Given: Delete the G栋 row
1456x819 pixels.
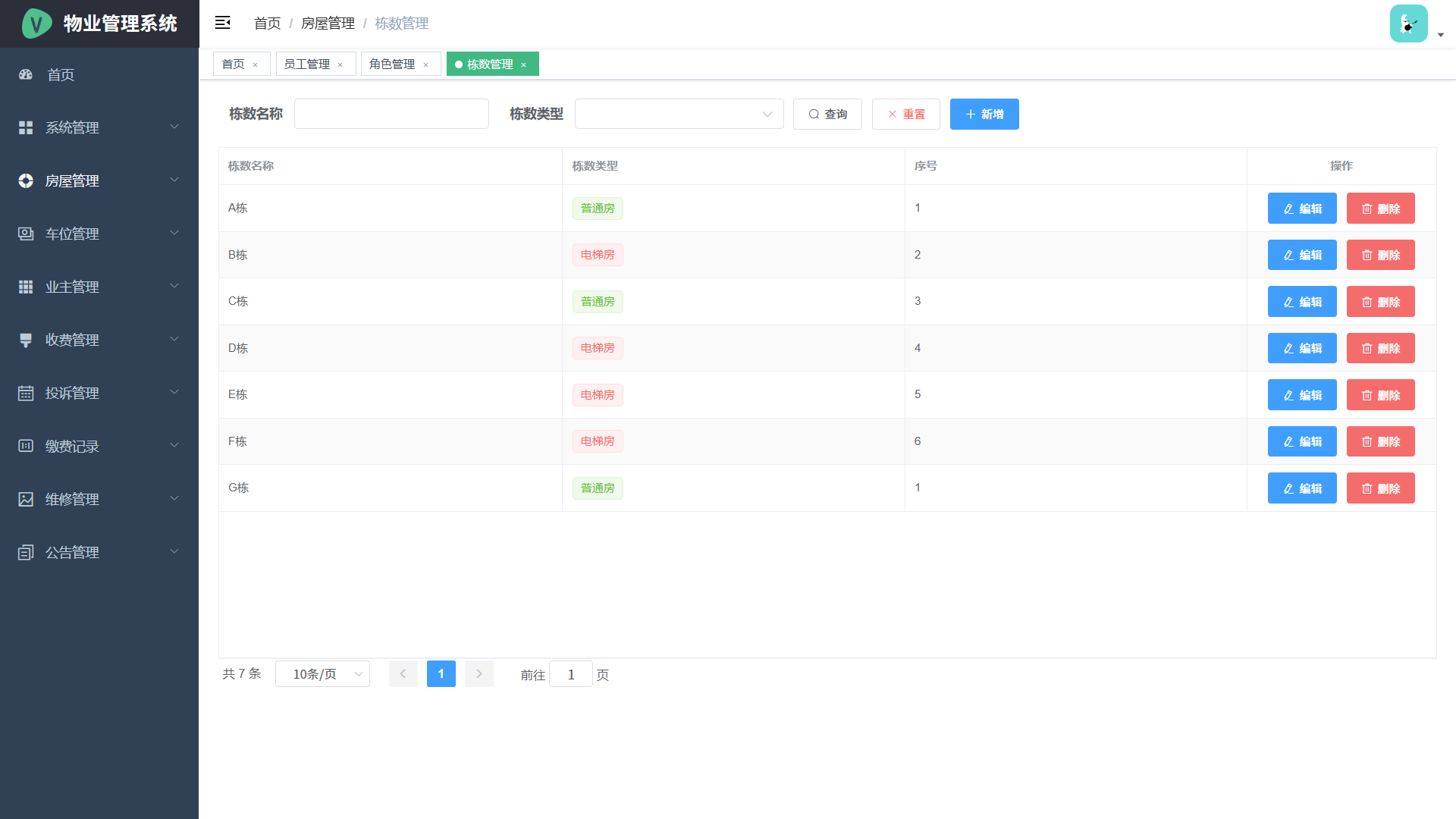Looking at the screenshot, I should point(1380,488).
